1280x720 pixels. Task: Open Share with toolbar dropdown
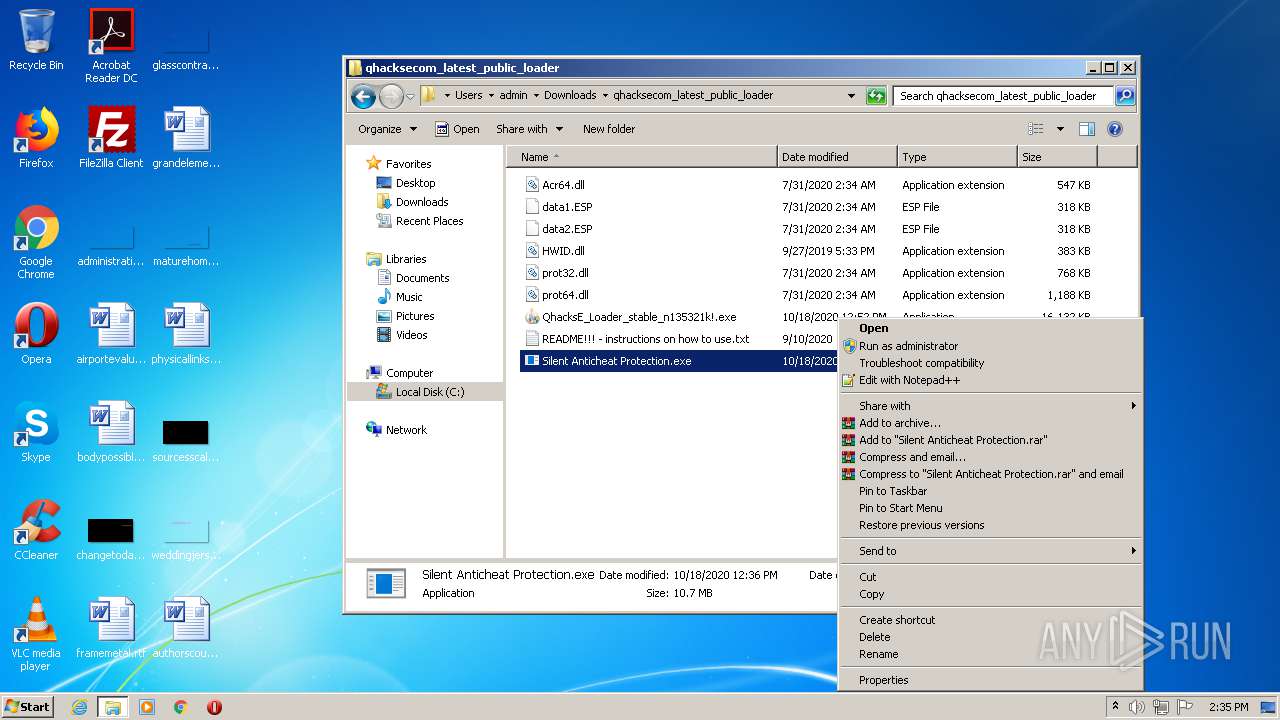(530, 129)
